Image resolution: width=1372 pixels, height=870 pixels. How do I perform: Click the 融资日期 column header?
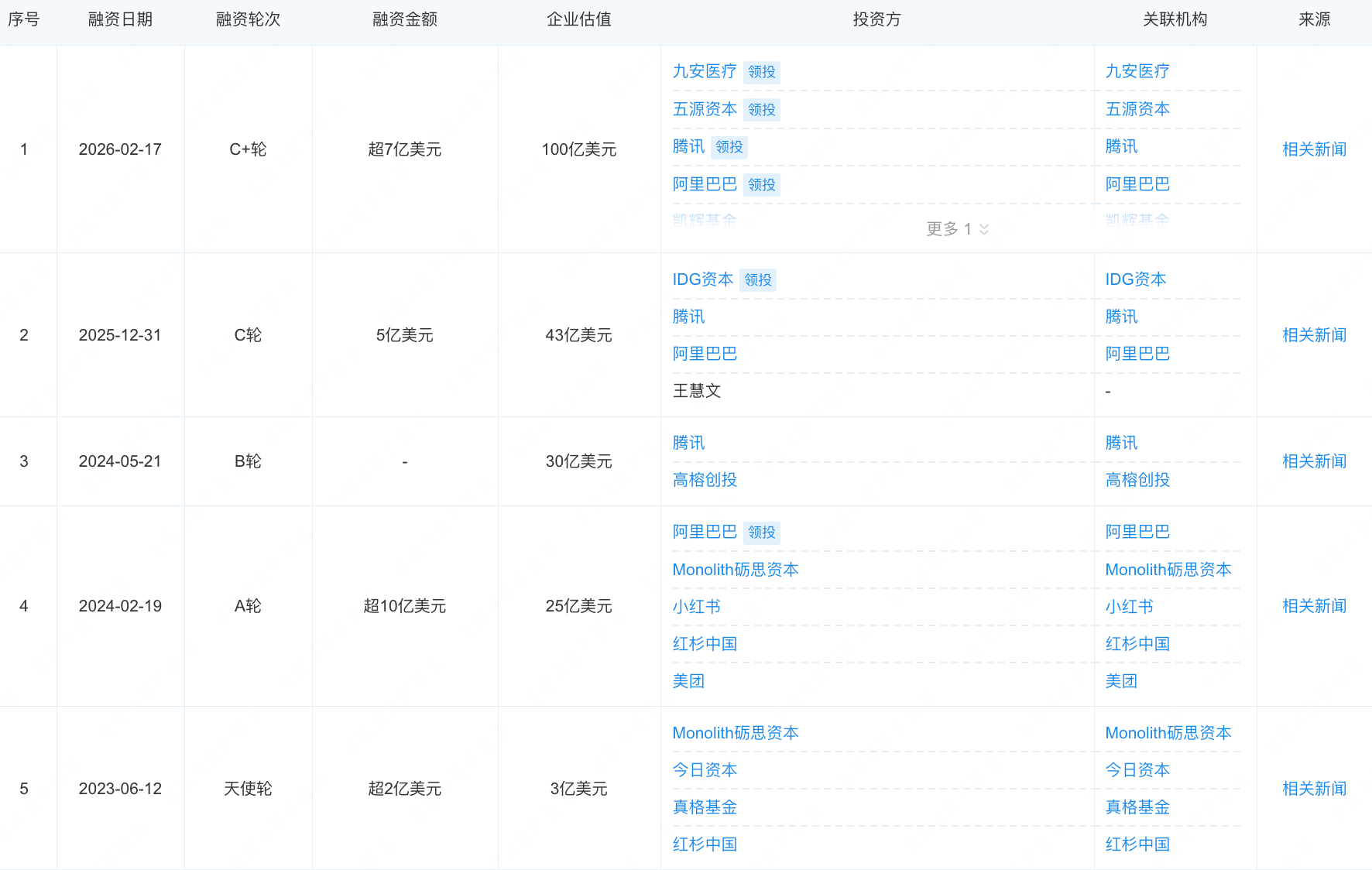(120, 19)
